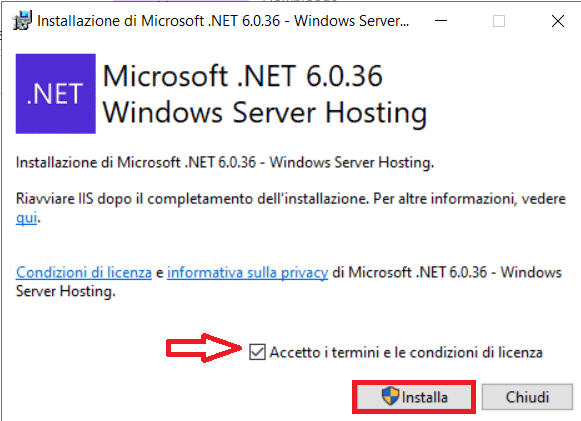The height and width of the screenshot is (421, 581).
Task: Click the window title bar text
Action: click(223, 21)
